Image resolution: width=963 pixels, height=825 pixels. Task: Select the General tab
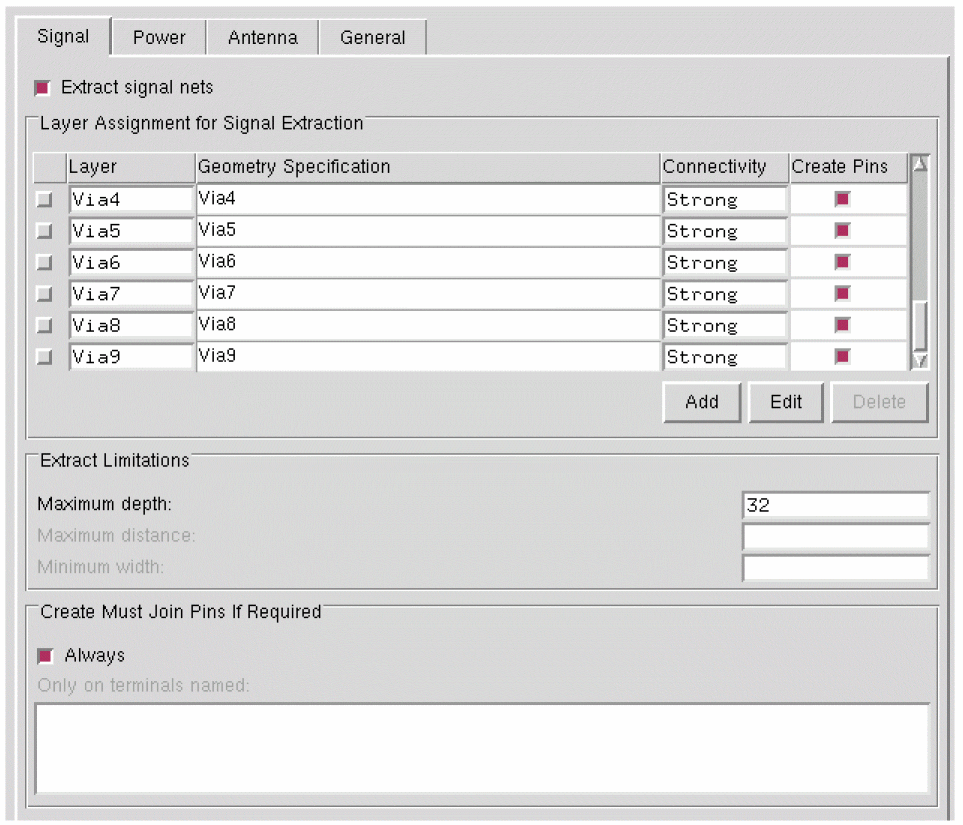pos(372,38)
